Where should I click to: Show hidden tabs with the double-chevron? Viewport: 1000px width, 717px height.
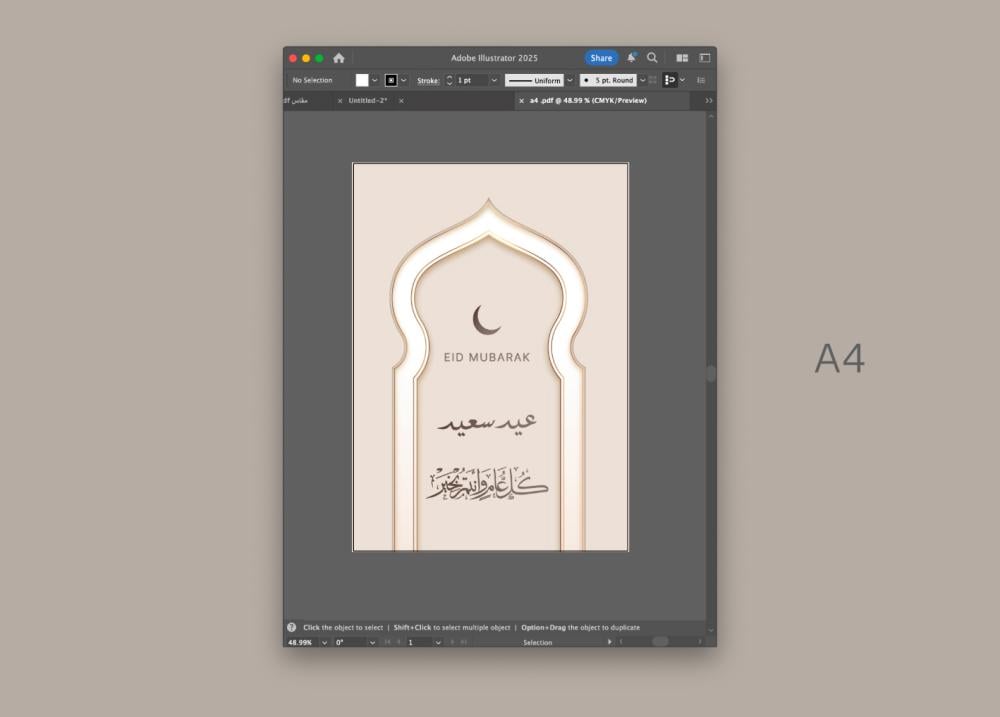coord(709,101)
